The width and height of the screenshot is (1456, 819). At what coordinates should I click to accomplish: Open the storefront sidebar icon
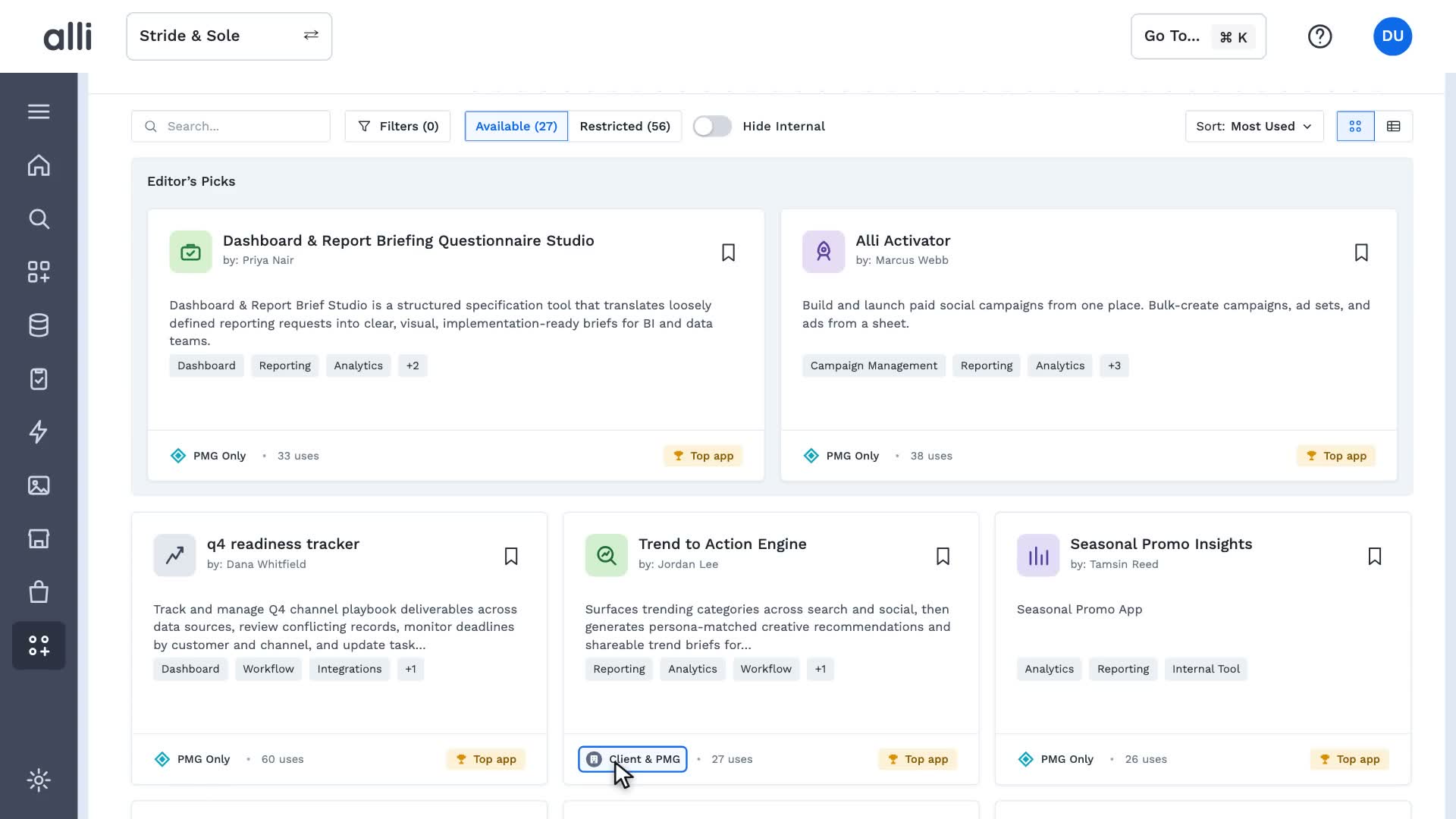(39, 538)
